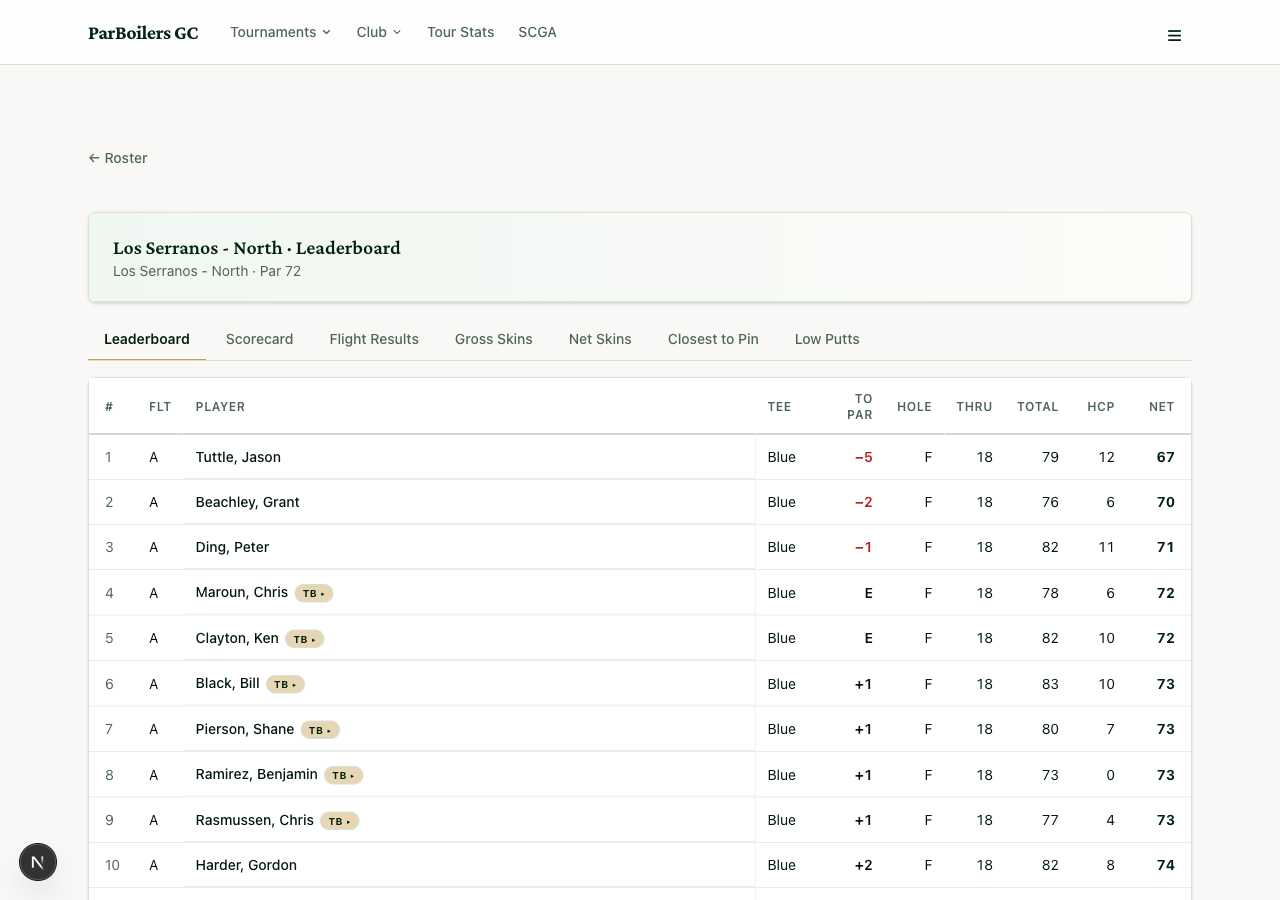Screen dimensions: 1280x900
Task: Click Tuttle's total score 79
Action: 1050,457
